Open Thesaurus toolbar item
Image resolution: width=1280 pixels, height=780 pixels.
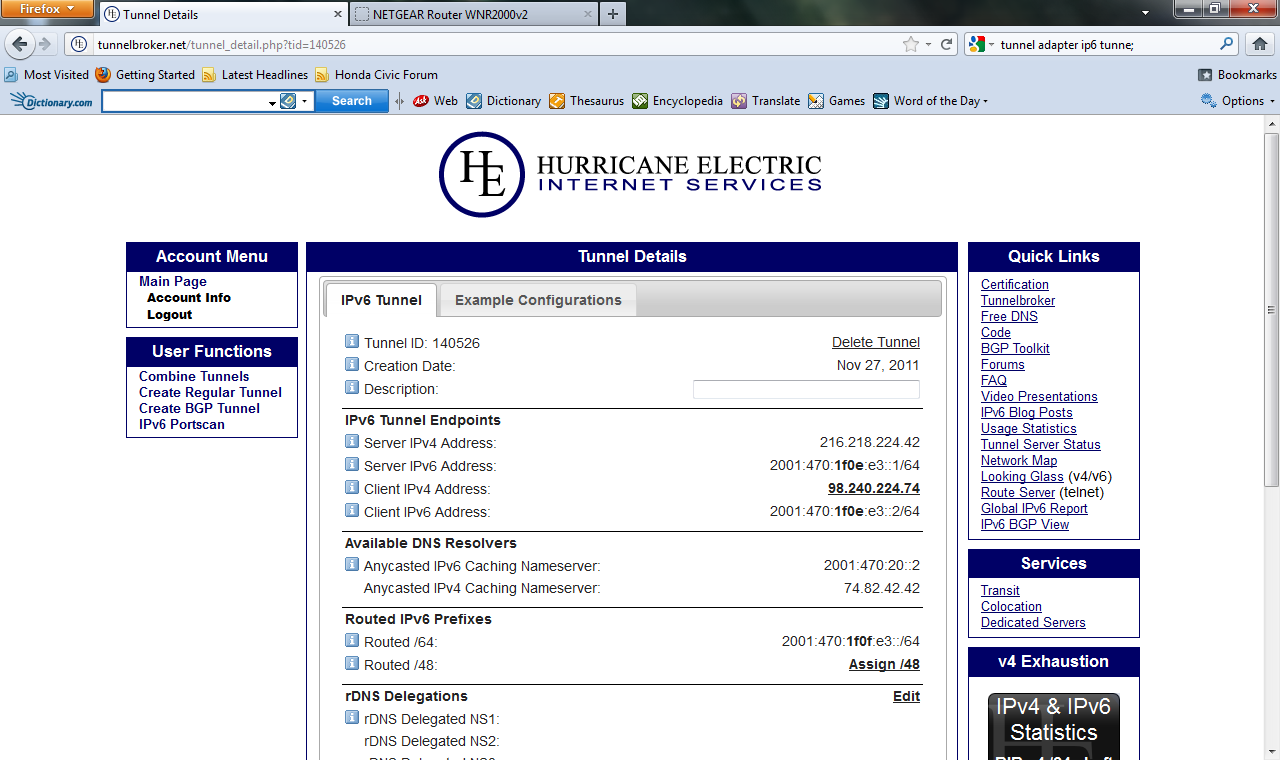pos(587,101)
